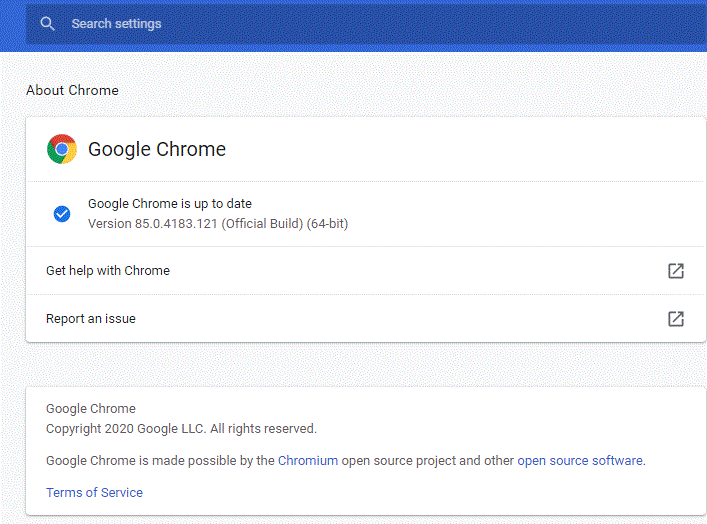707x524 pixels.
Task: Click the large Google Chrome title text
Action: (157, 149)
